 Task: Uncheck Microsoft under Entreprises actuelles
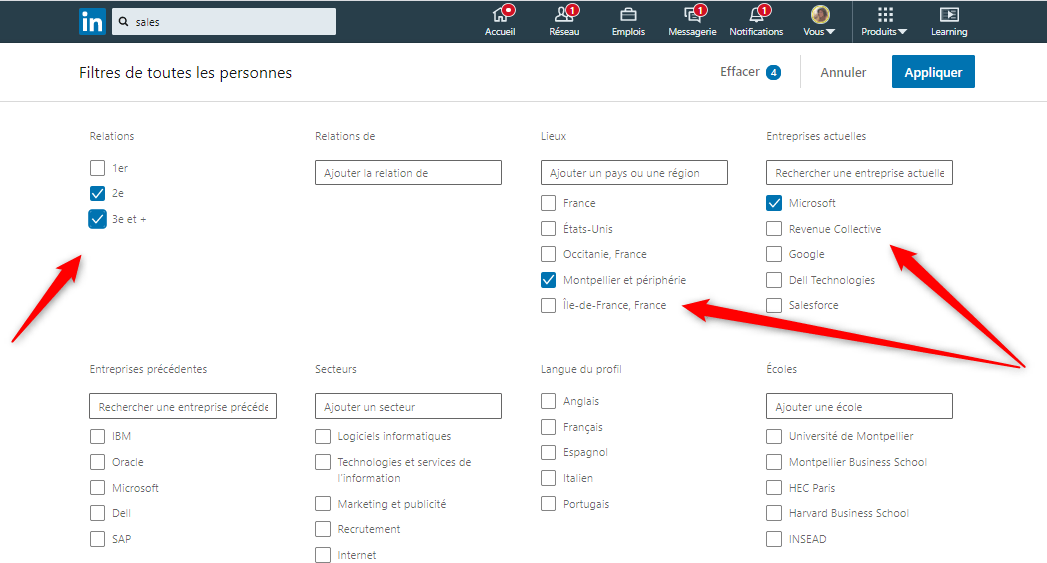(x=774, y=202)
